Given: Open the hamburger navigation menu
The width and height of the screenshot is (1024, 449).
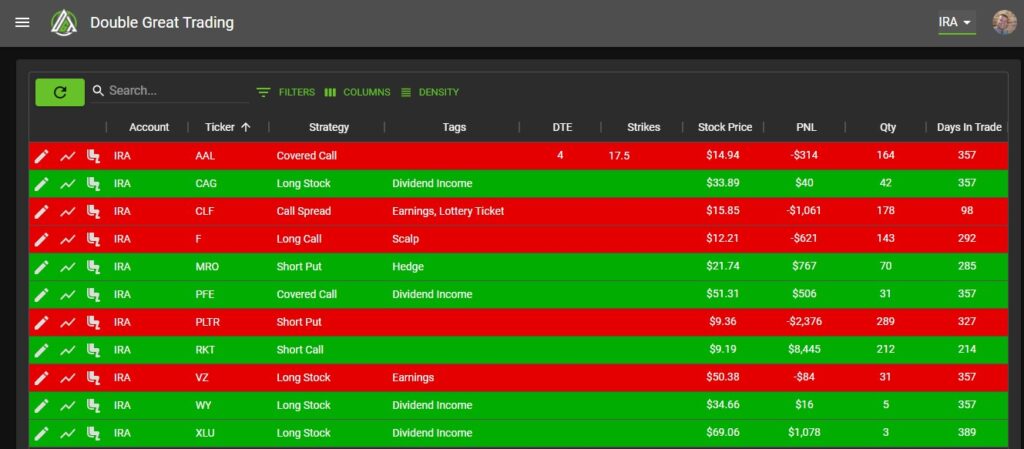Looking at the screenshot, I should (22, 23).
